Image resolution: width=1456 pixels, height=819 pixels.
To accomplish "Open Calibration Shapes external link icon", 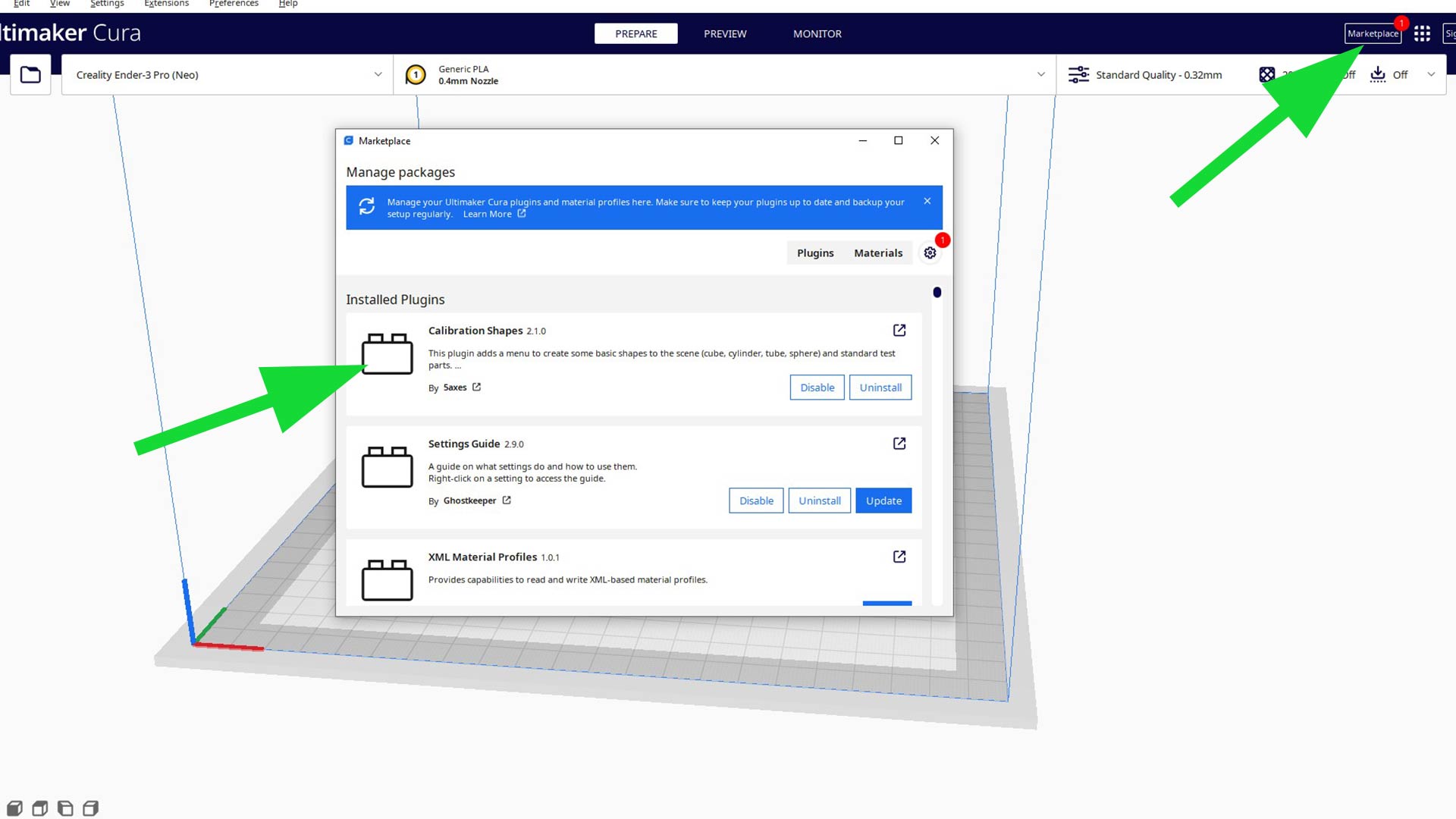I will [899, 330].
